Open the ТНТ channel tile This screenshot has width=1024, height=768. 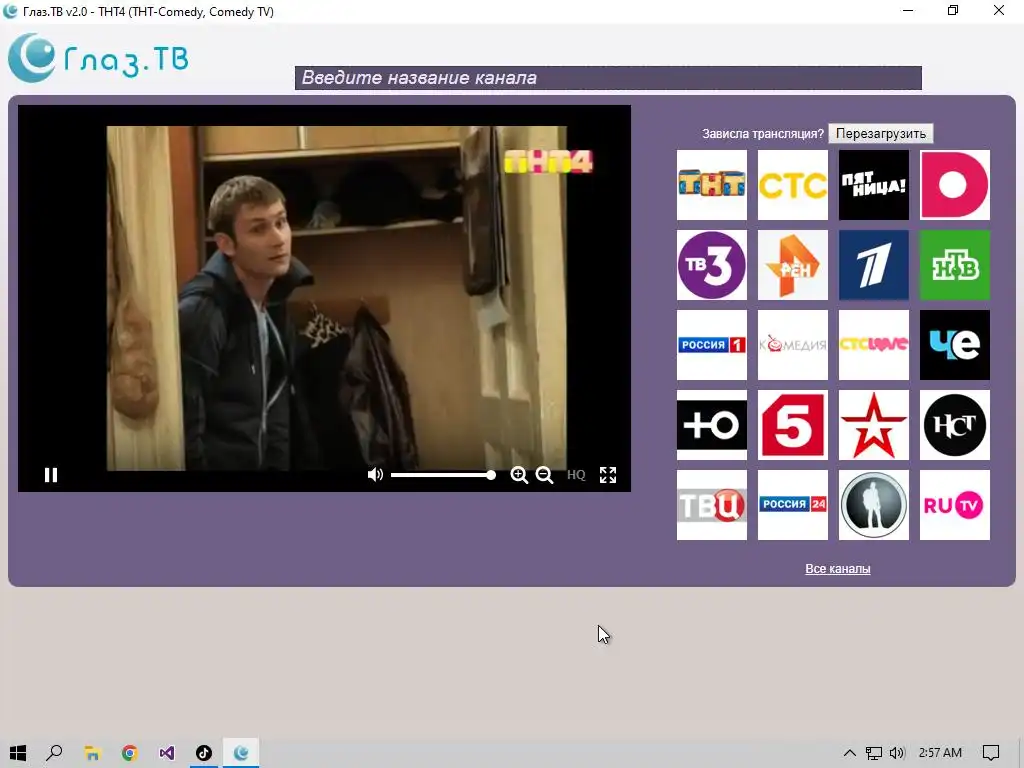pos(711,185)
